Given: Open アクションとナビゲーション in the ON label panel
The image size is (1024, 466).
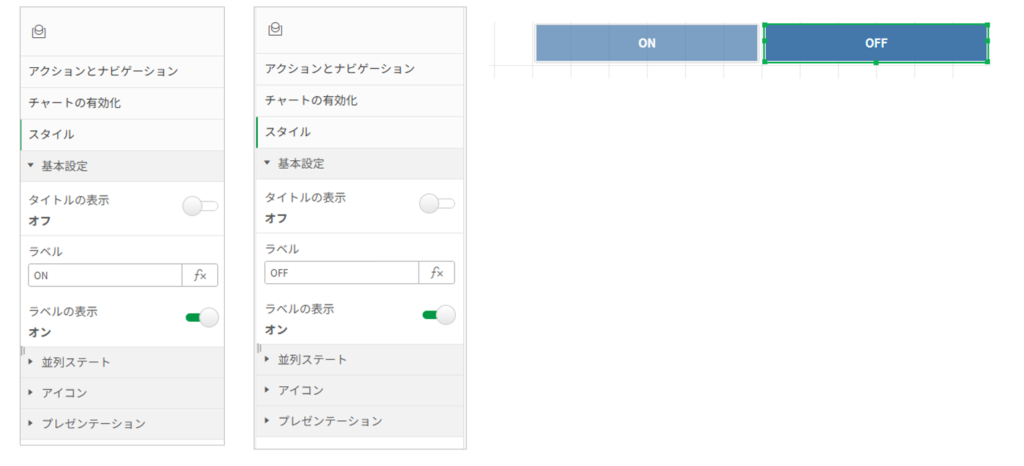Looking at the screenshot, I should click(103, 71).
